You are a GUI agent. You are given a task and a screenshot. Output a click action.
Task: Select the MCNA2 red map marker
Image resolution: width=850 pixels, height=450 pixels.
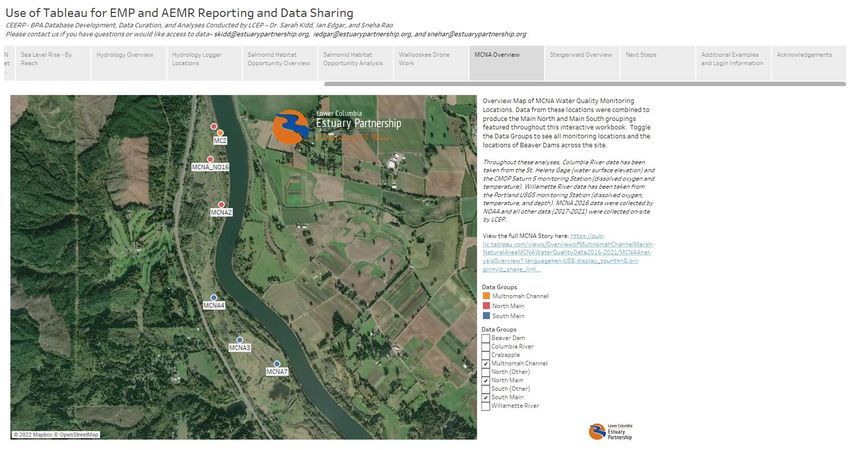pos(221,204)
